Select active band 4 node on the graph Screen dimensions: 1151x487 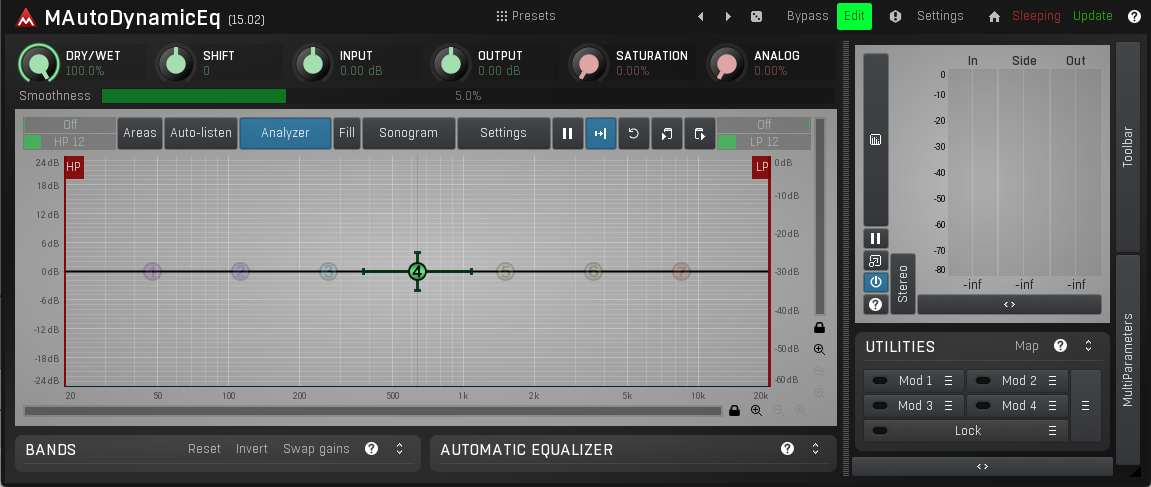click(417, 272)
